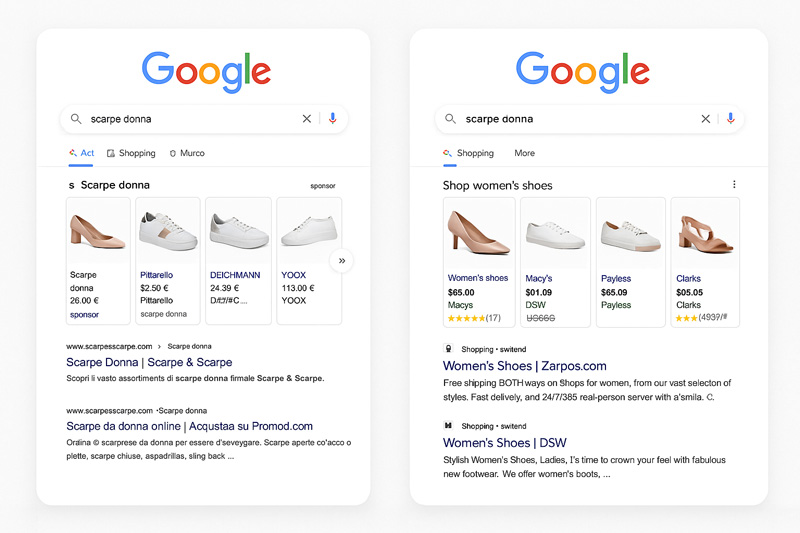The height and width of the screenshot is (533, 800).
Task: Click the Clarks product title link
Action: pyautogui.click(x=688, y=278)
